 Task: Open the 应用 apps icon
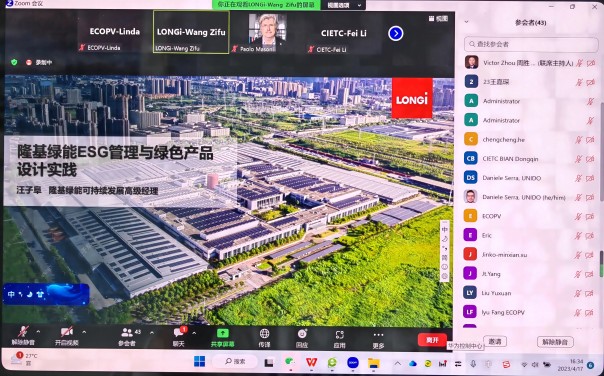[x=339, y=334]
